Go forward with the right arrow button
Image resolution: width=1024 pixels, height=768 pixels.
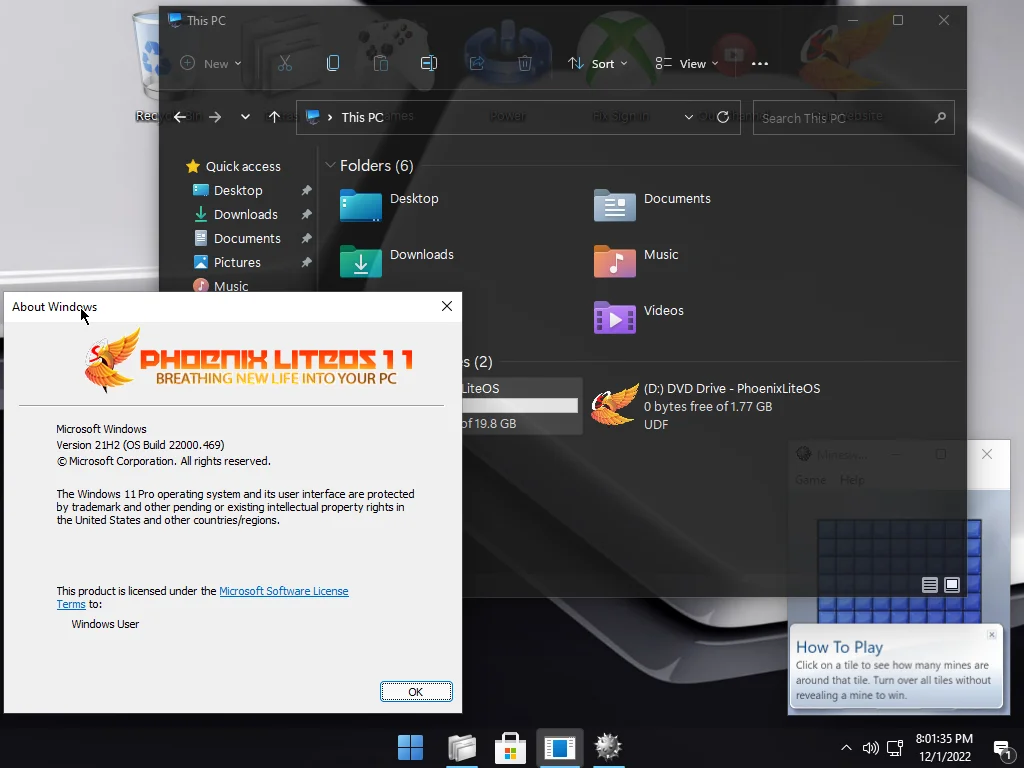(x=215, y=117)
